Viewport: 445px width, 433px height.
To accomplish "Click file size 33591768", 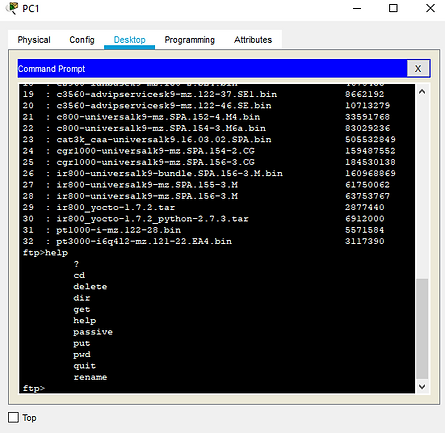I will [367, 117].
